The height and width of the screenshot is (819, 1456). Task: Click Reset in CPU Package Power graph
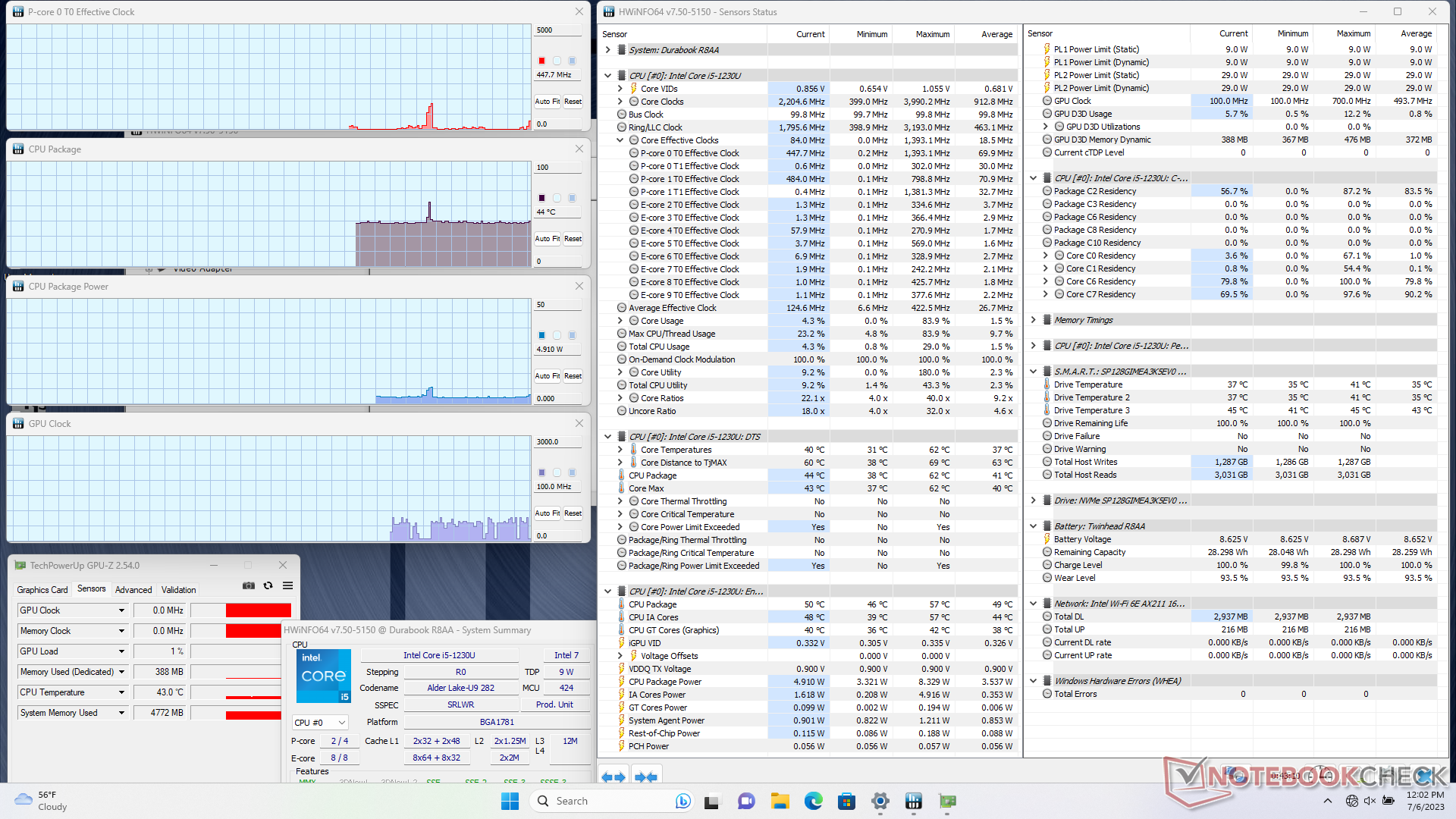[x=573, y=376]
